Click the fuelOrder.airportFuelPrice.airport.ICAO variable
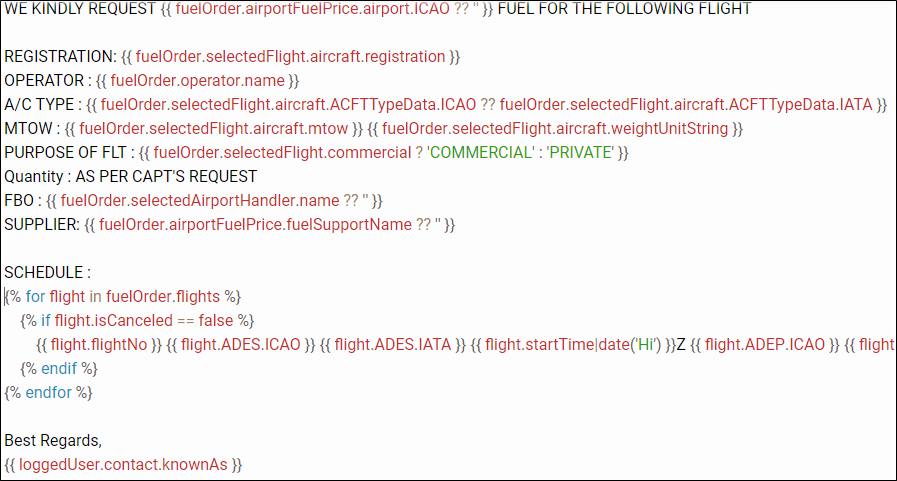This screenshot has height=481, width=897. [312, 9]
